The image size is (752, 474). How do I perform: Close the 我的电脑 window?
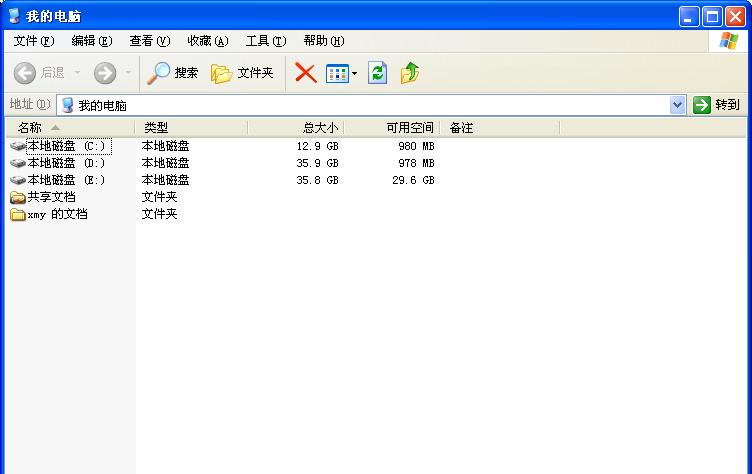pyautogui.click(x=735, y=17)
